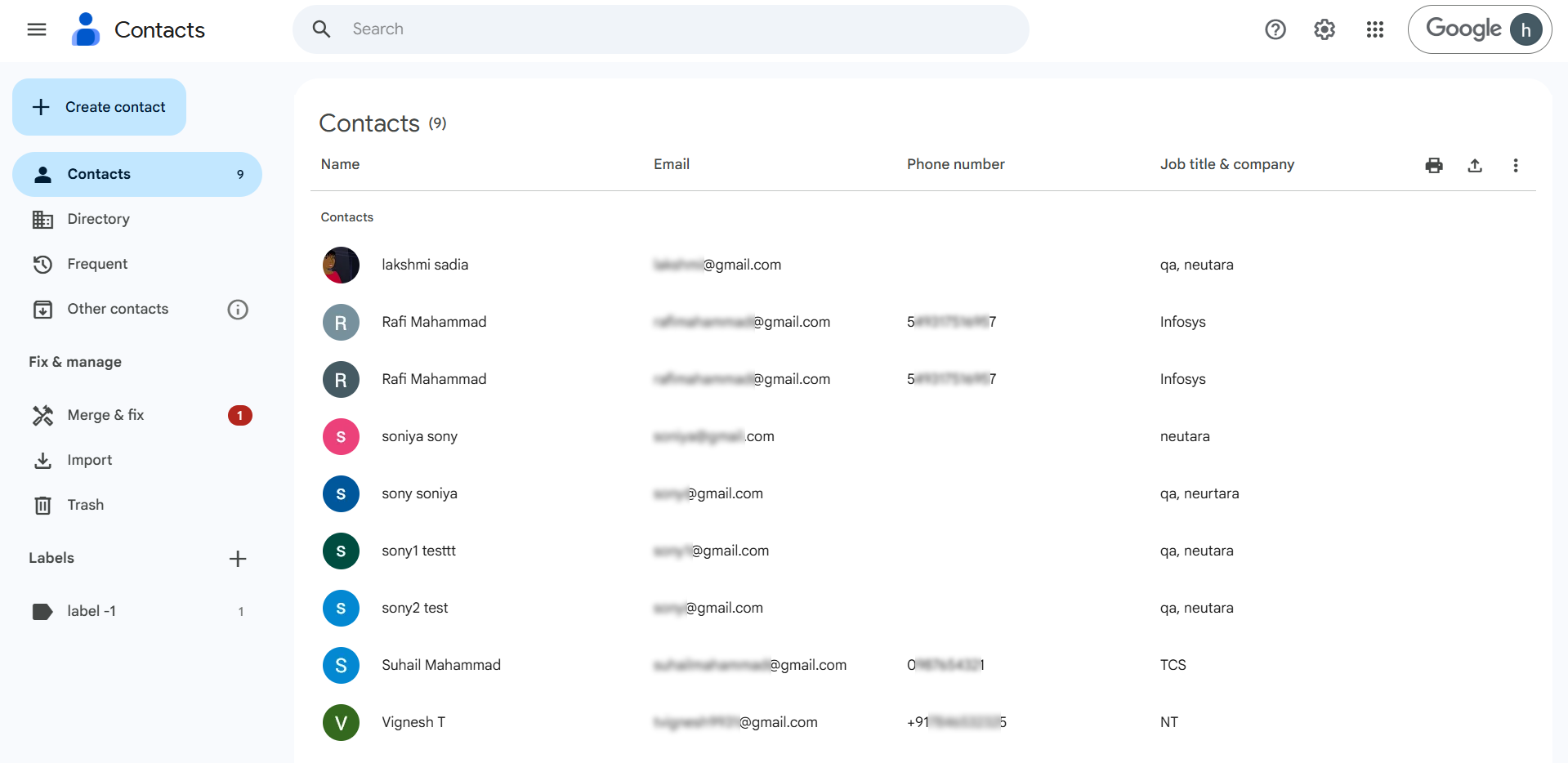Click Vignesh T's phone number
The height and width of the screenshot is (763, 1568).
coord(956,722)
